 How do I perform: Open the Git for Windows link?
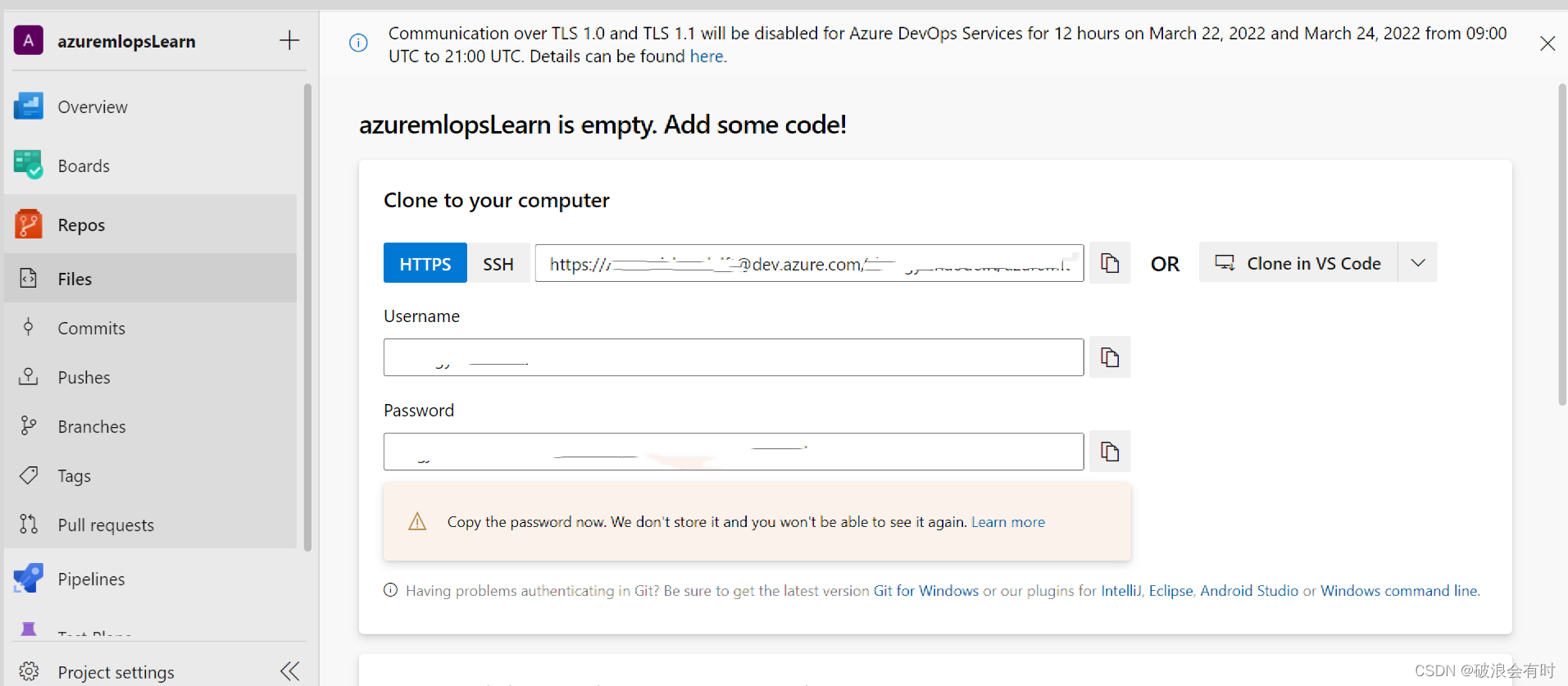point(926,591)
